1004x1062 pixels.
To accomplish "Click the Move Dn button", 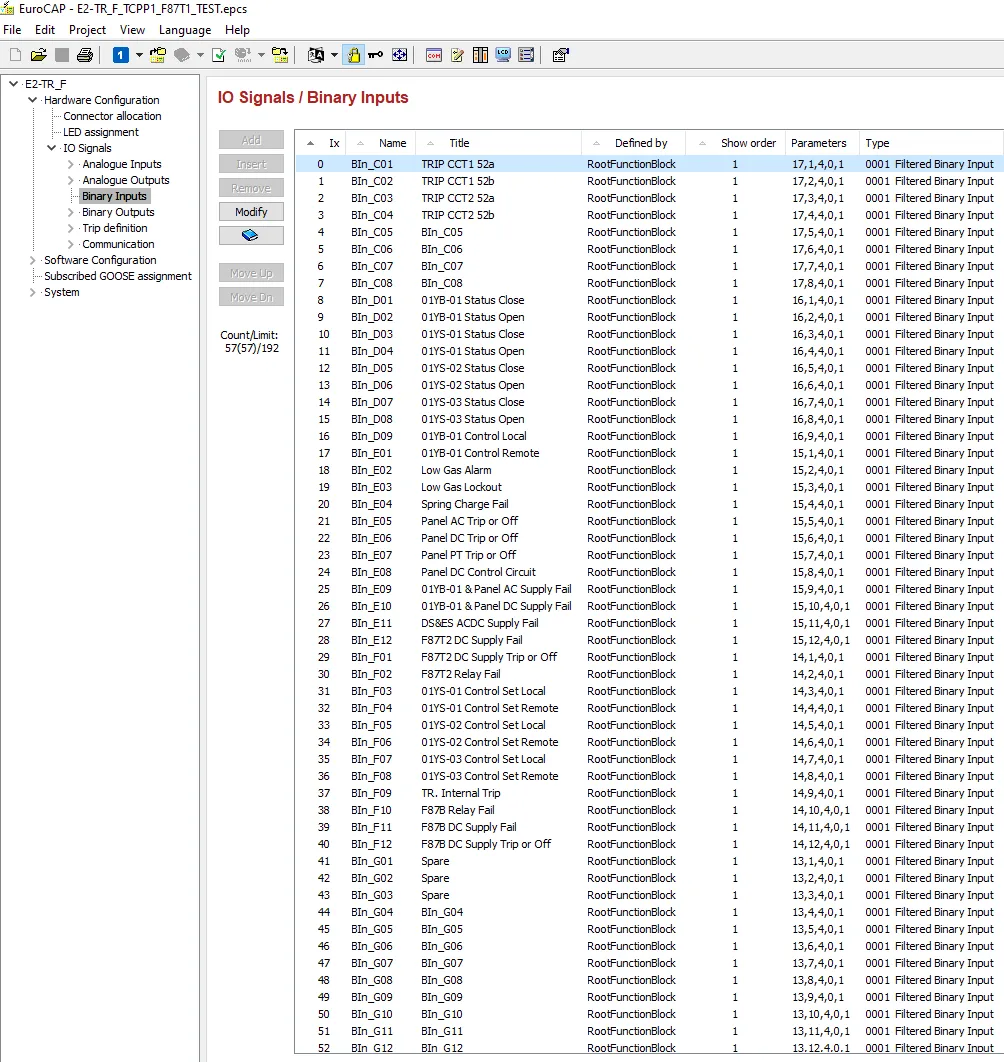I will click(x=251, y=297).
